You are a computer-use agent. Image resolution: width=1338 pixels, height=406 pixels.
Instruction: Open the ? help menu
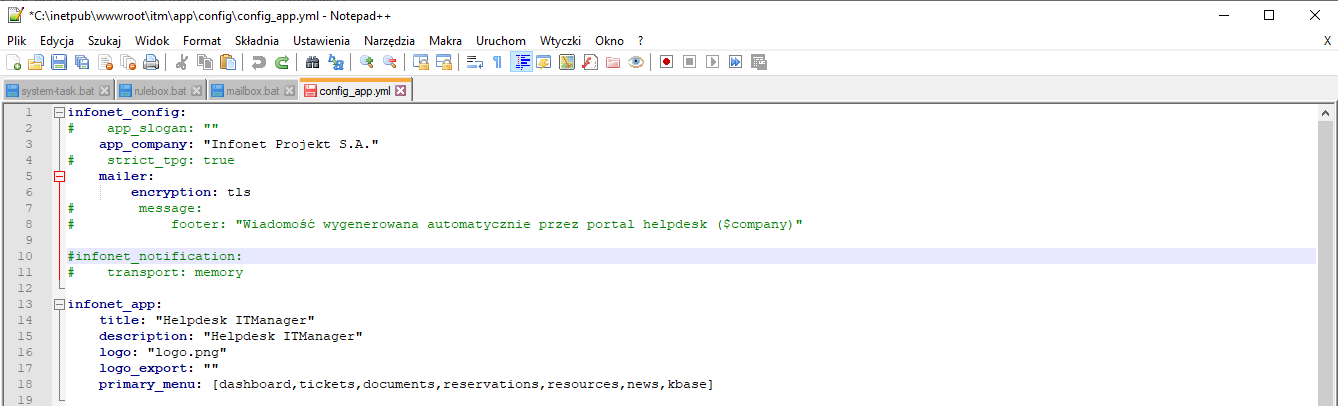click(x=640, y=41)
